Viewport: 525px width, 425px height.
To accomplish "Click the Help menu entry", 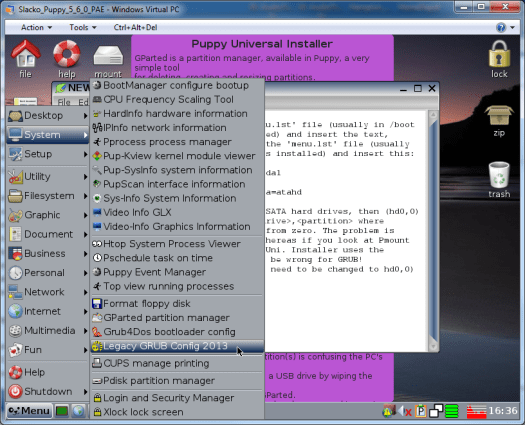I will coord(48,372).
